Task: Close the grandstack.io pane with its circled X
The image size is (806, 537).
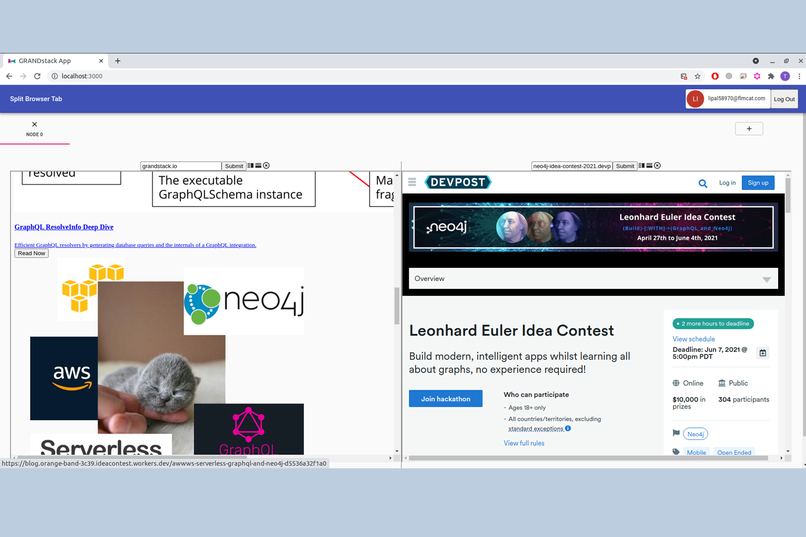Action: [266, 165]
